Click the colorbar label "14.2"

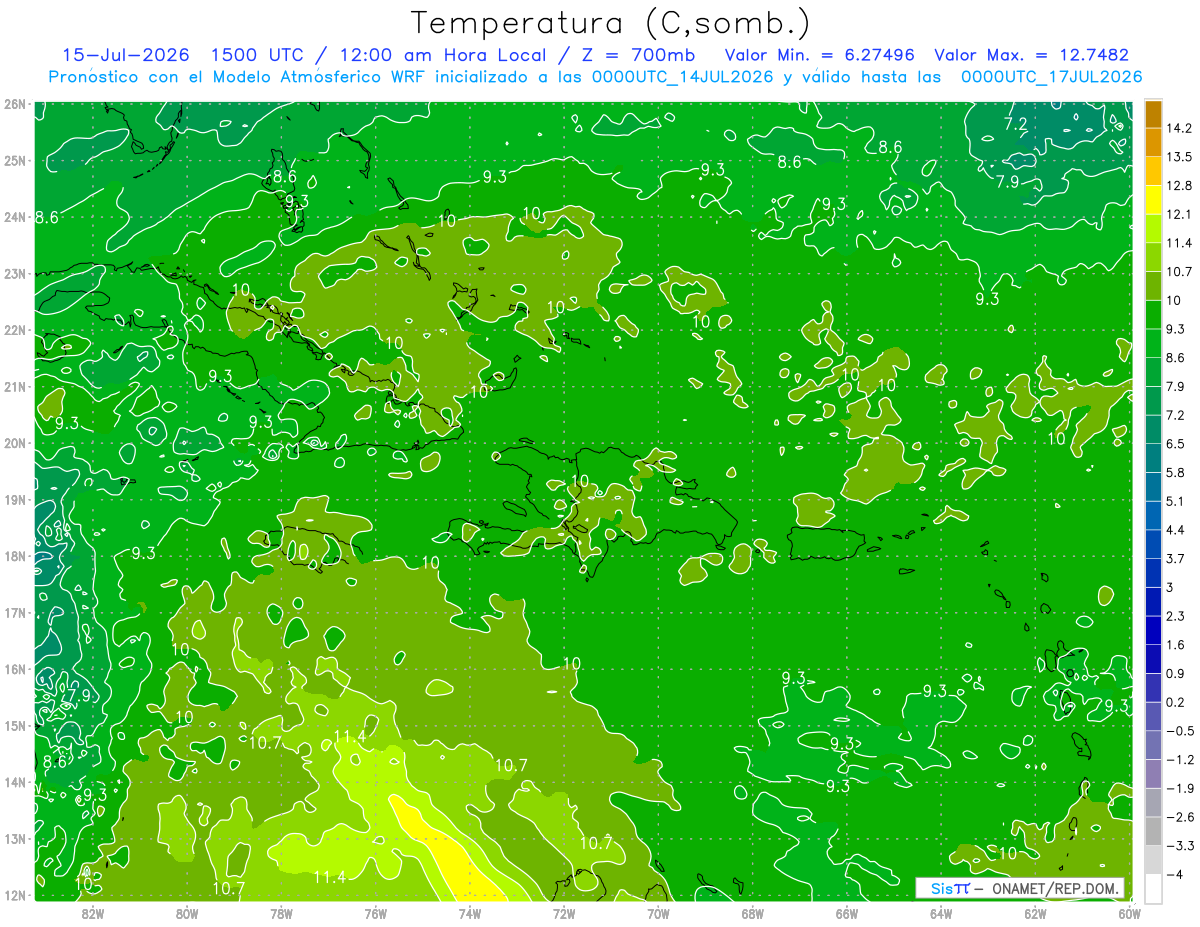pyautogui.click(x=1180, y=128)
